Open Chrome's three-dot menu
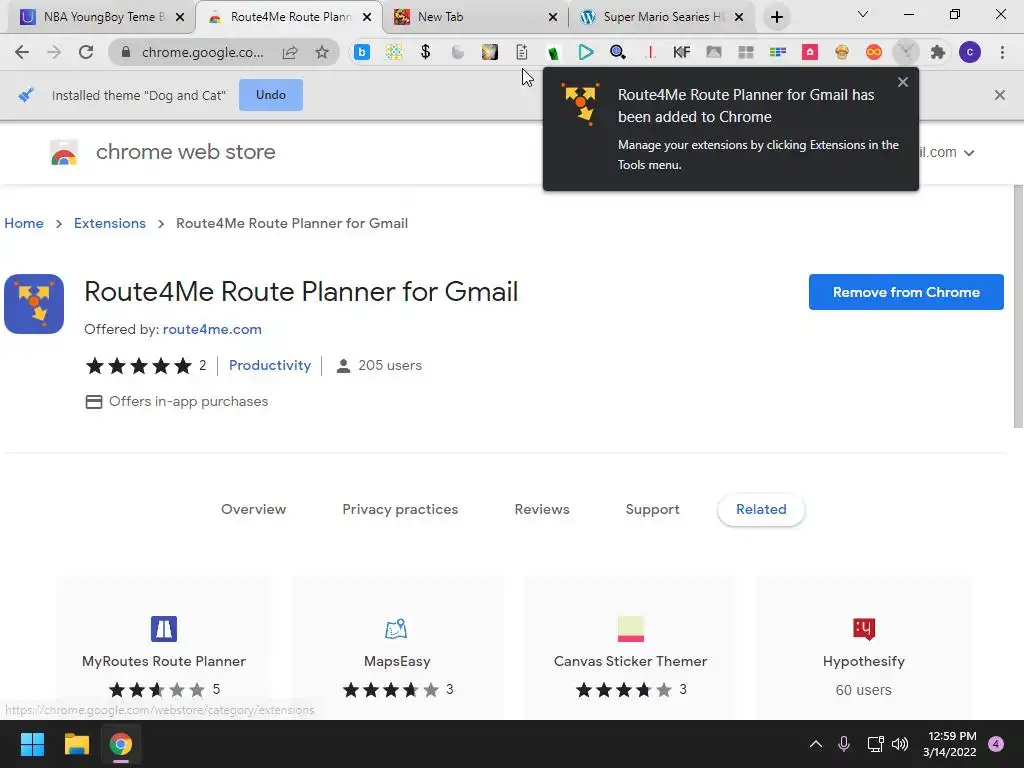Image resolution: width=1024 pixels, height=768 pixels. tap(1002, 52)
